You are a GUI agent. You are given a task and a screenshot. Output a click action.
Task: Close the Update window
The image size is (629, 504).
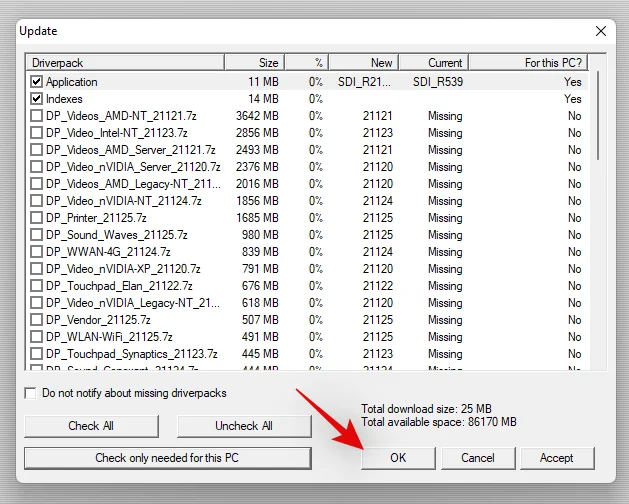point(600,31)
